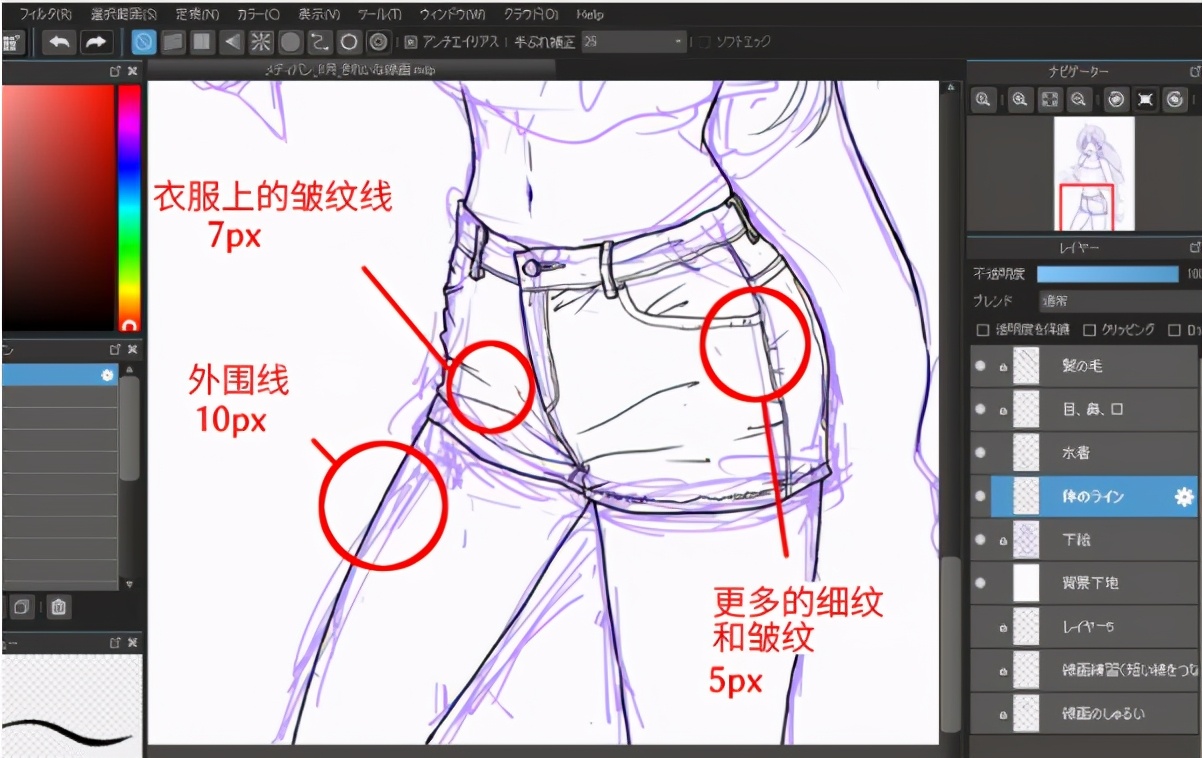Viewport: 1202px width, 758px height.
Task: Tick the クリッピング checkbox
Action: (x=1090, y=330)
